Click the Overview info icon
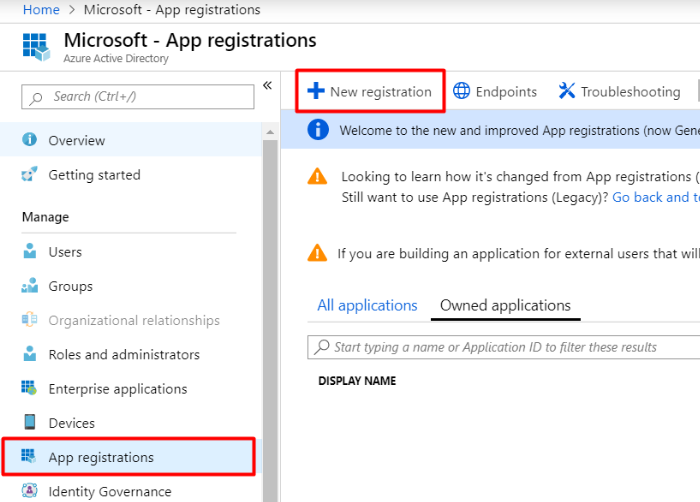This screenshot has height=502, width=700. click(29, 139)
